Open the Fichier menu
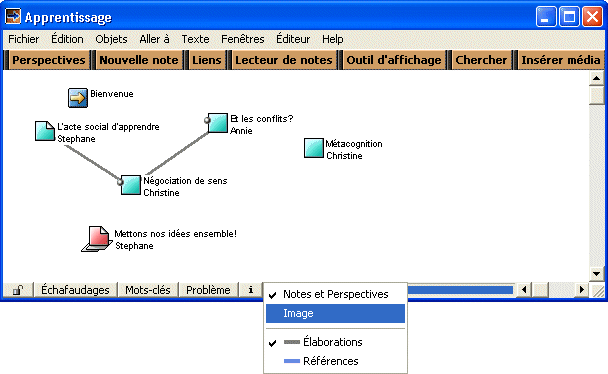 24,39
